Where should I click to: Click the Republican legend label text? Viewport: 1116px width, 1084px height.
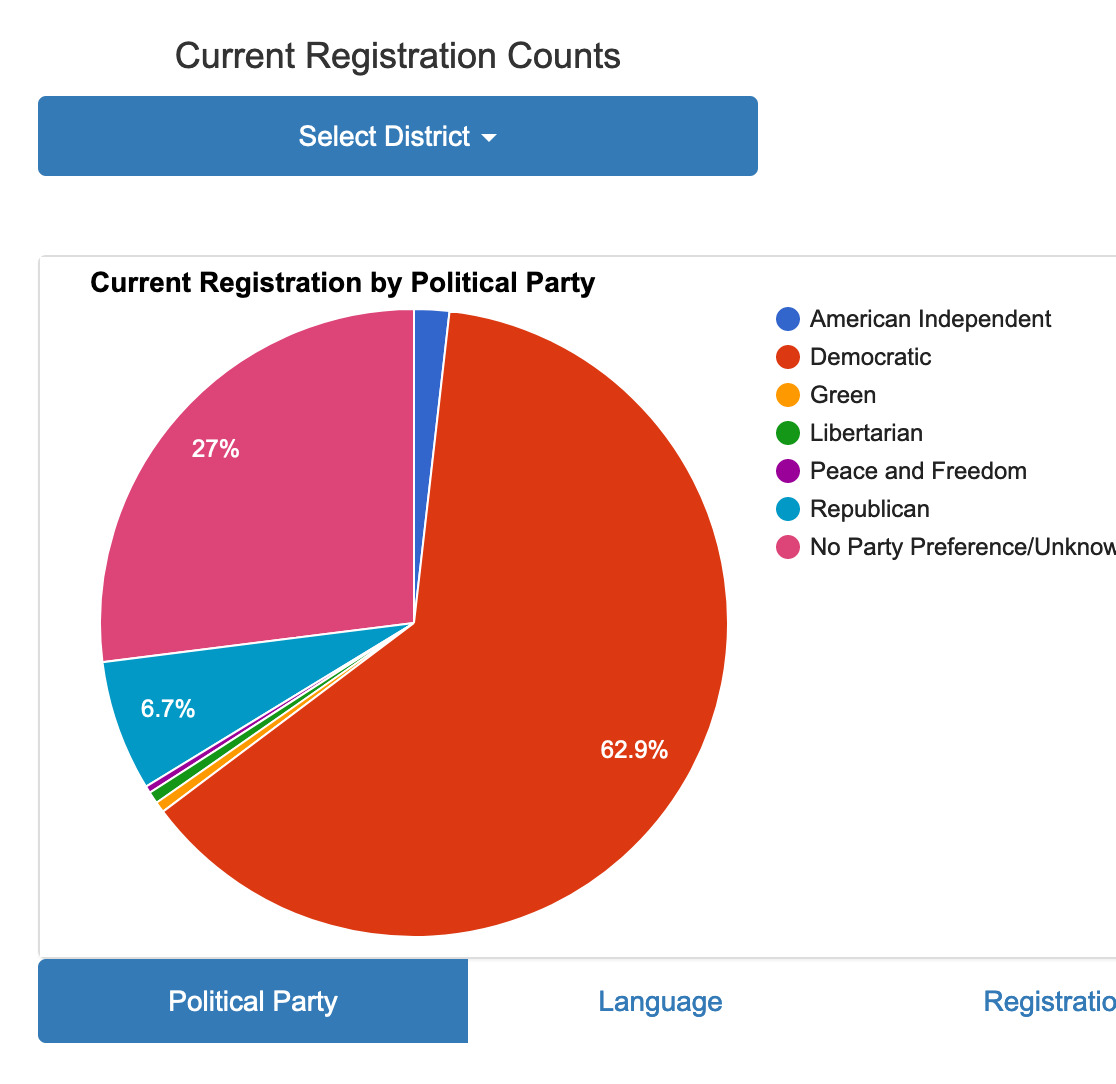point(869,509)
